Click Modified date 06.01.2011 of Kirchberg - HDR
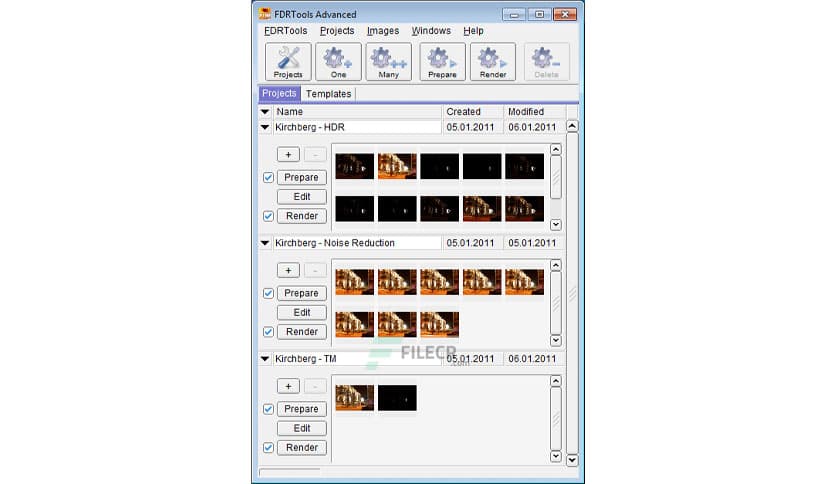This screenshot has height=484, width=836. tap(532, 127)
